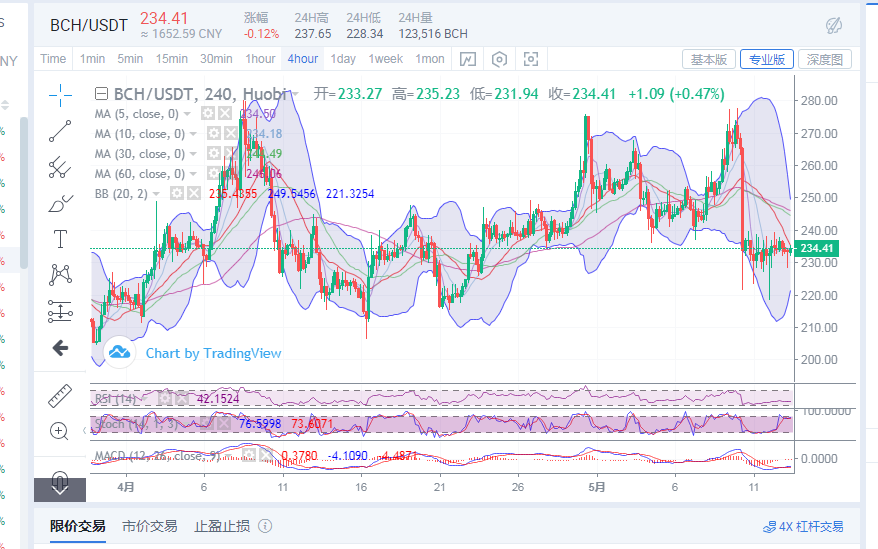Collapse the BCH/USDT legend with minus box

[x=101, y=94]
